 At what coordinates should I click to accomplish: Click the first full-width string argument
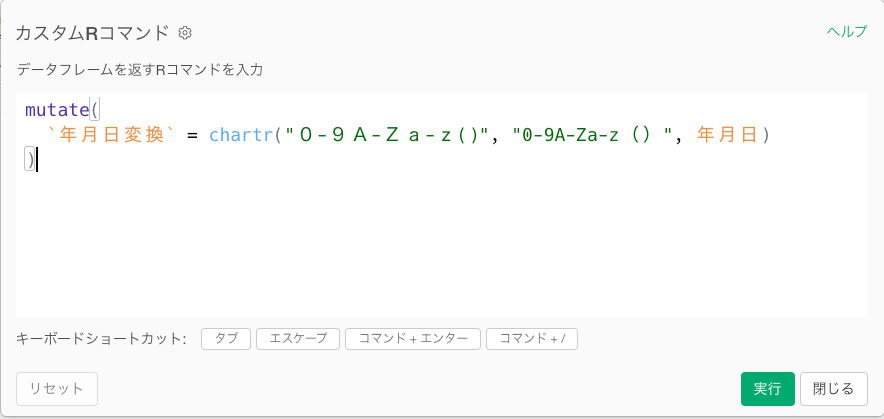point(387,134)
